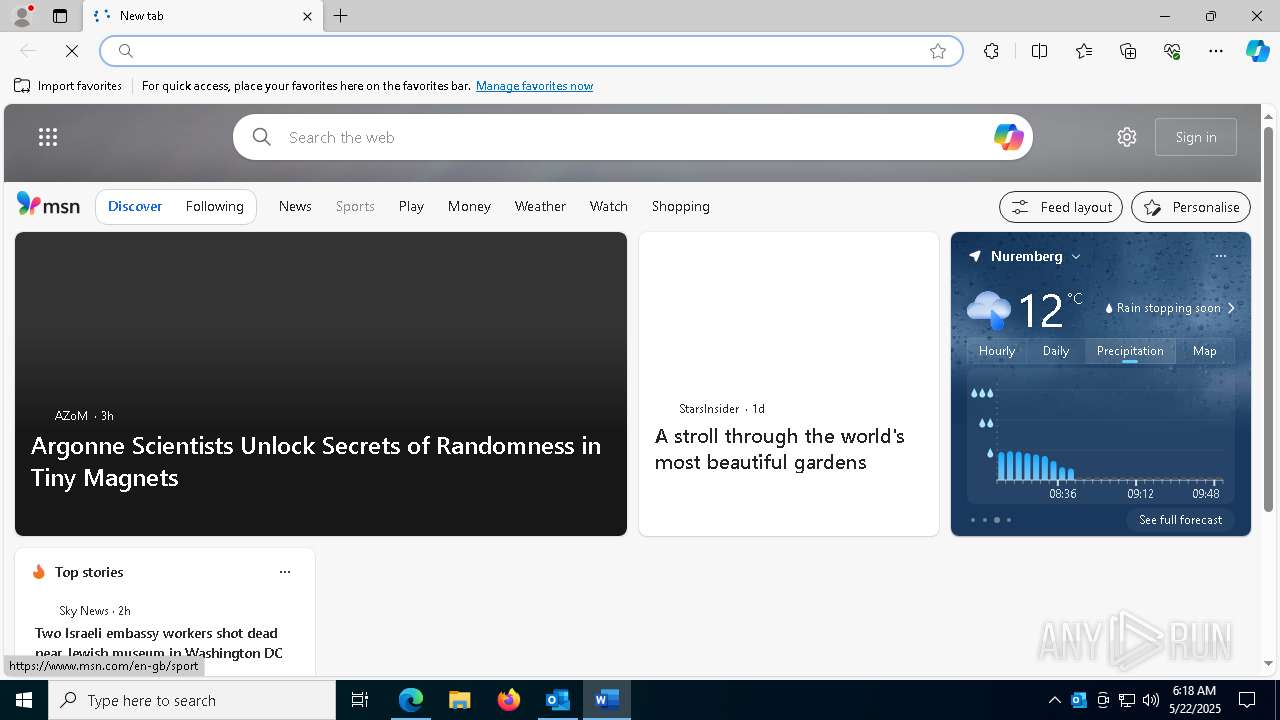This screenshot has width=1280, height=720.
Task: Open Two Israeli embassy workers story
Action: [159, 643]
